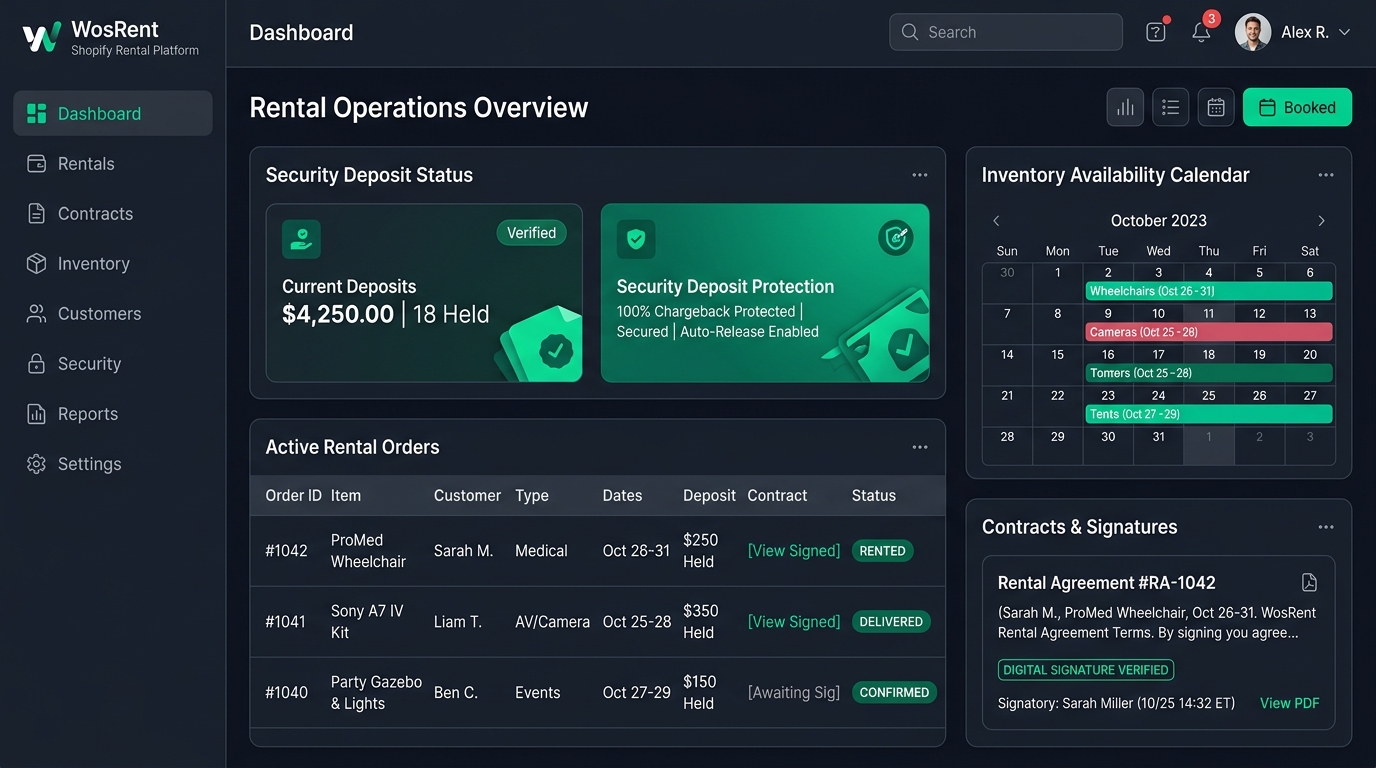Click the View PDF link
This screenshot has width=1376, height=768.
(1290, 703)
